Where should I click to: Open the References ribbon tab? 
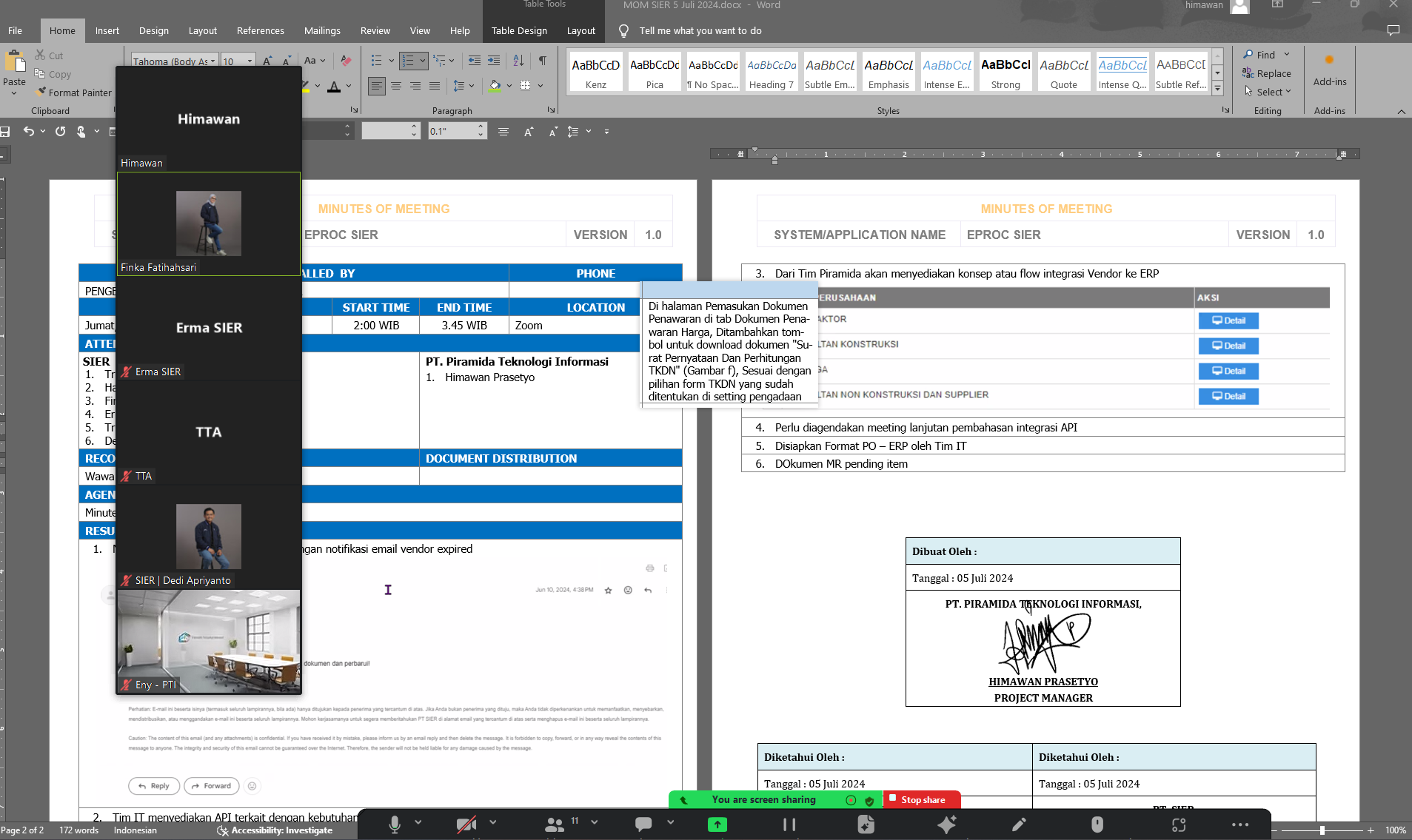(260, 30)
